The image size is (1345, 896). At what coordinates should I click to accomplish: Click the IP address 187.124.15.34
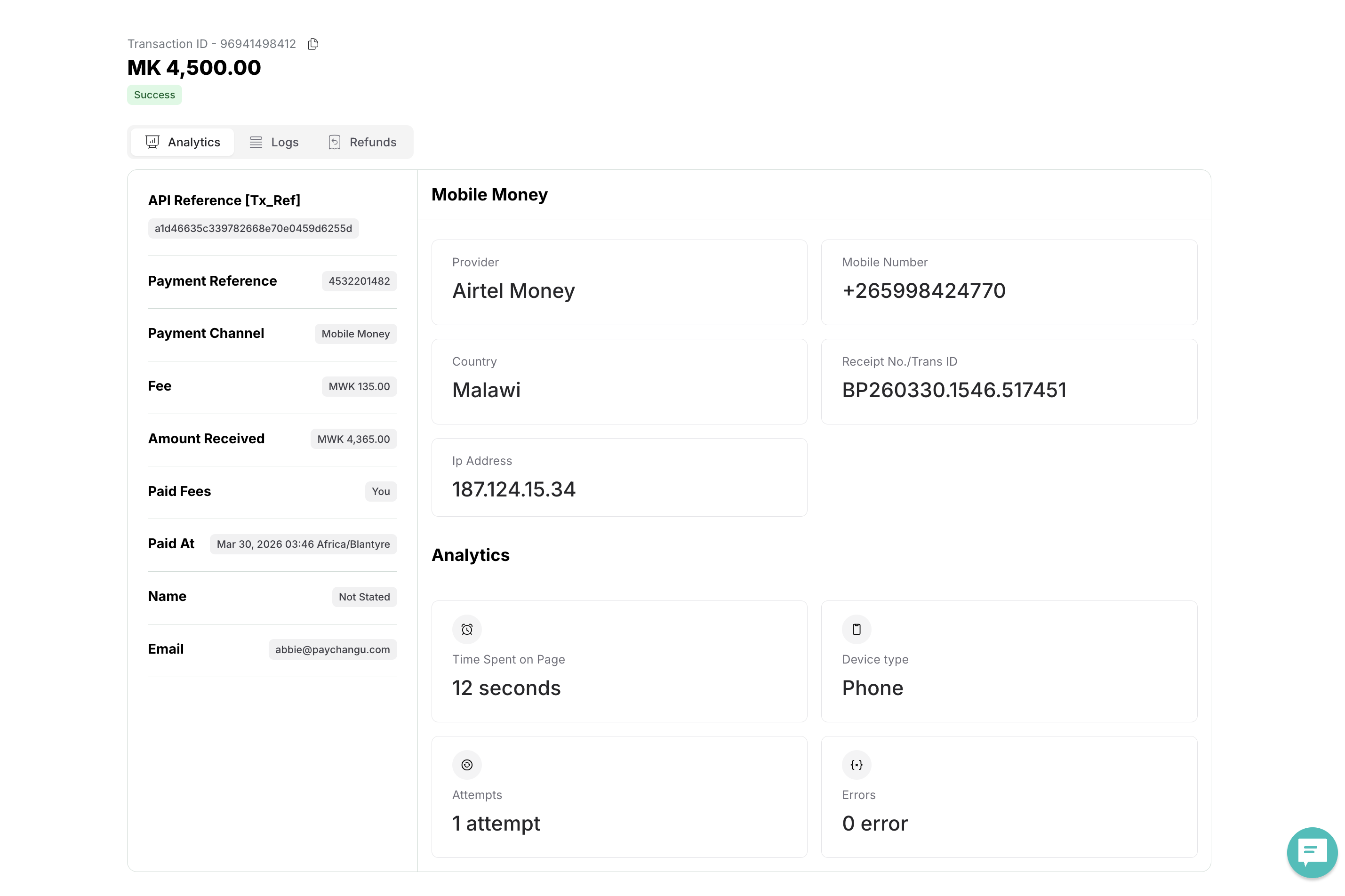(513, 489)
